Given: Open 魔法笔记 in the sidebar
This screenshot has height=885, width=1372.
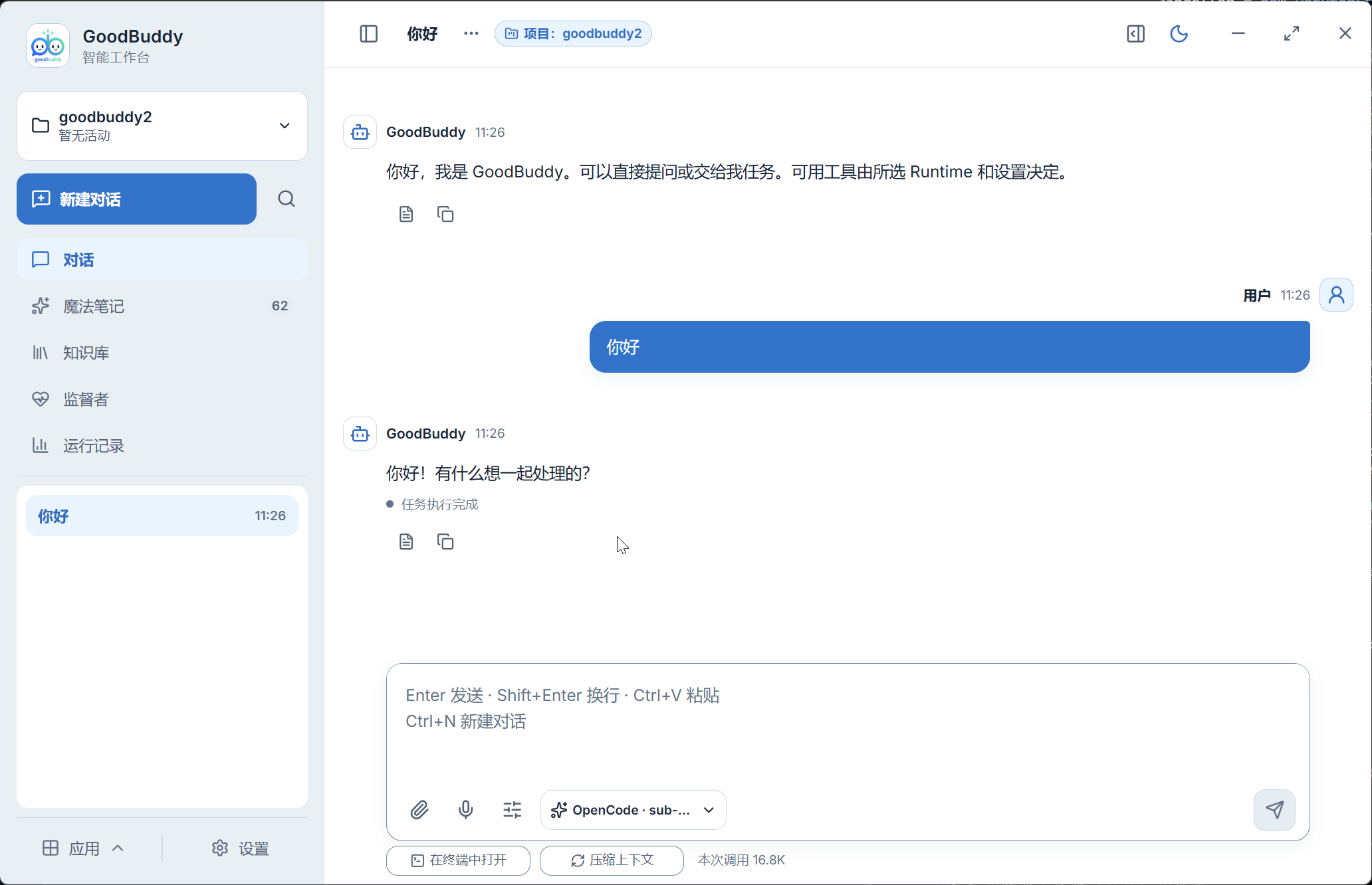Looking at the screenshot, I should tap(162, 306).
